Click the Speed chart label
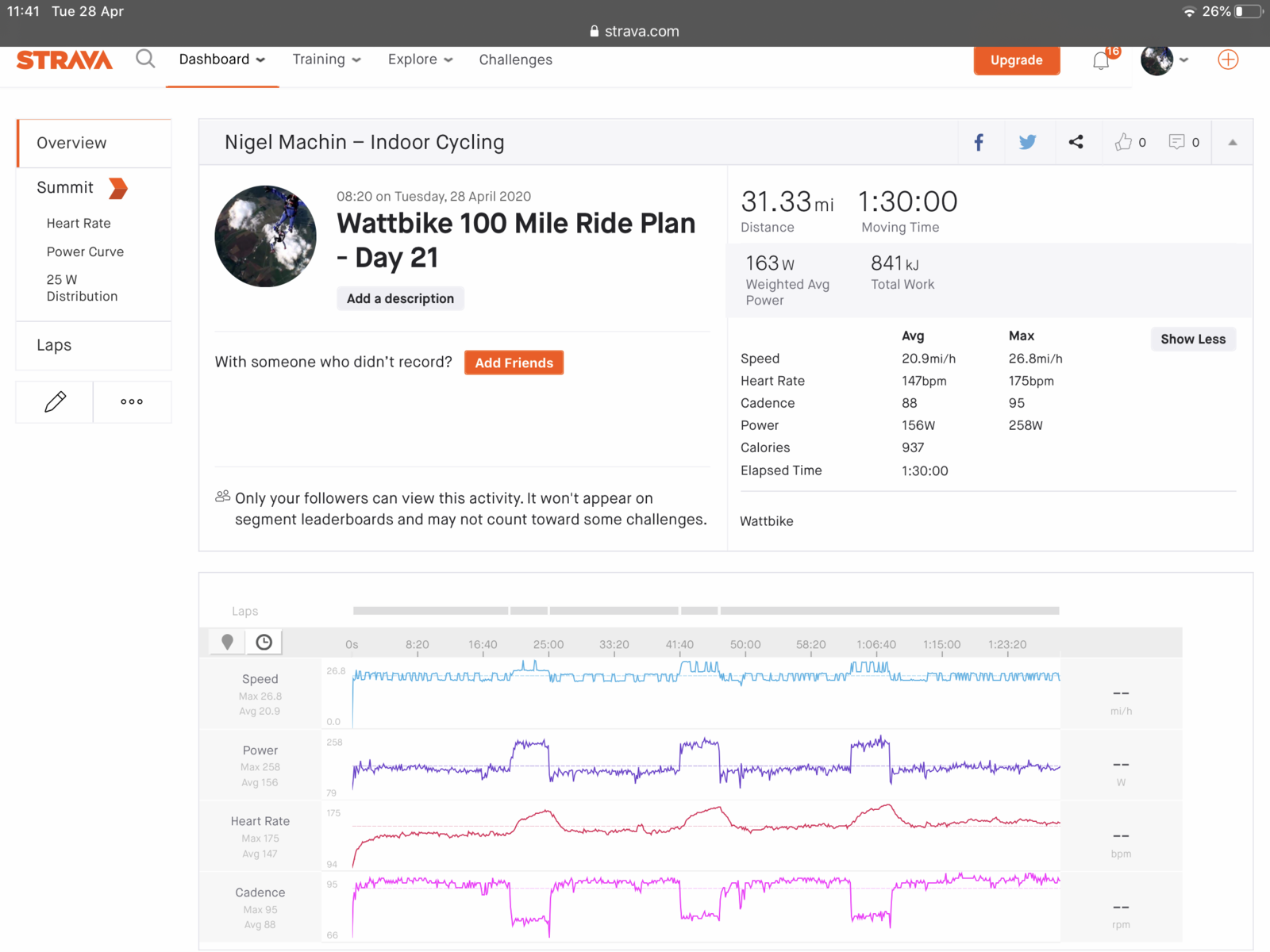 (x=260, y=679)
